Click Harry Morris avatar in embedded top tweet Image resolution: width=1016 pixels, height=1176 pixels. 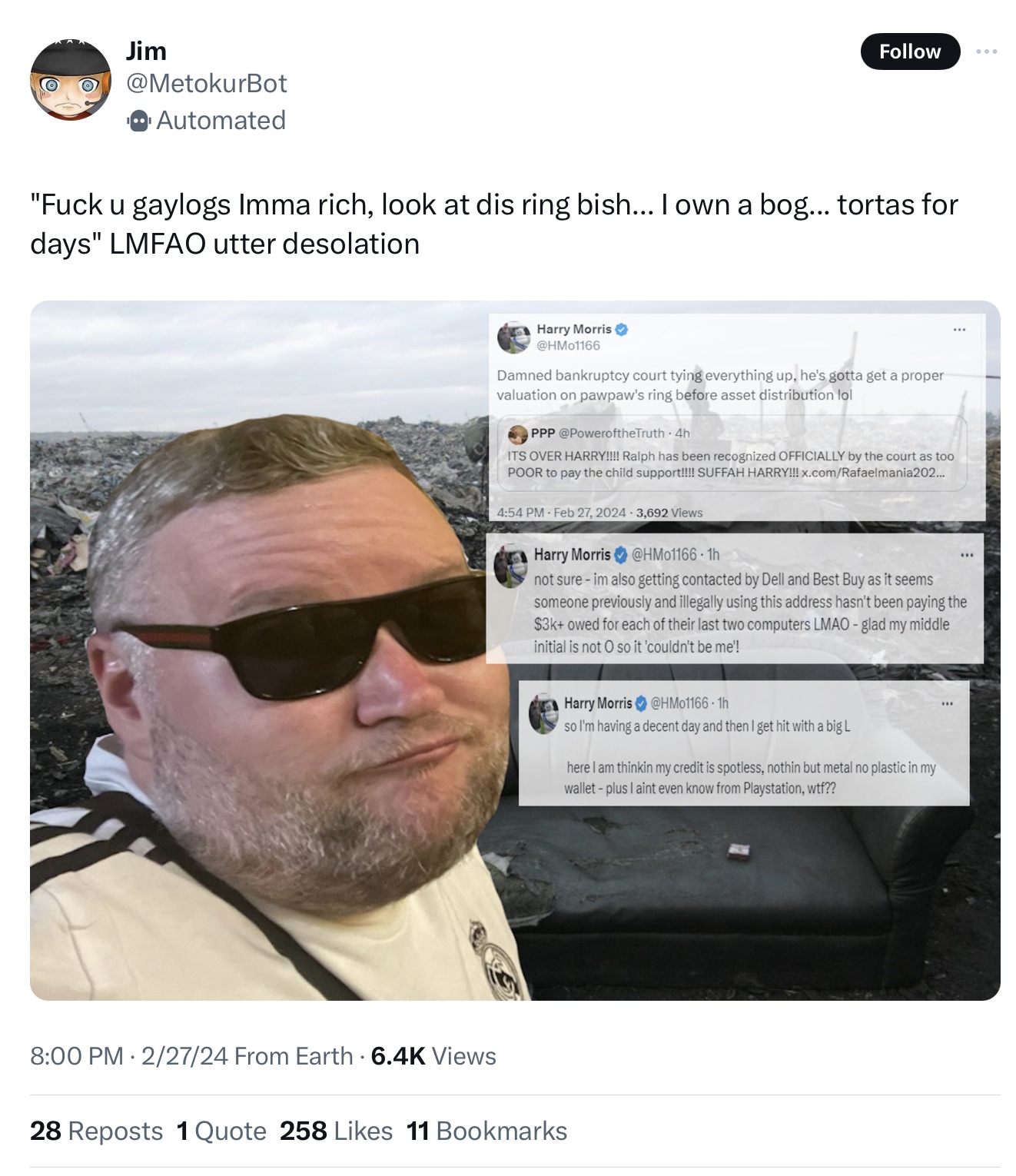(x=513, y=337)
